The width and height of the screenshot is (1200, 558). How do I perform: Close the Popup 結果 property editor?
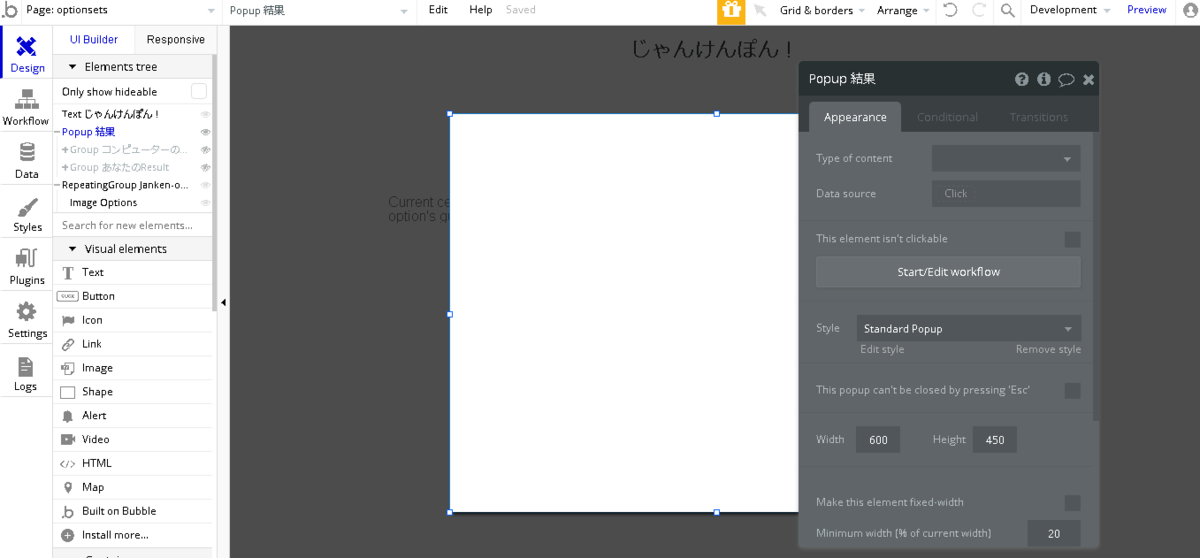(1088, 79)
